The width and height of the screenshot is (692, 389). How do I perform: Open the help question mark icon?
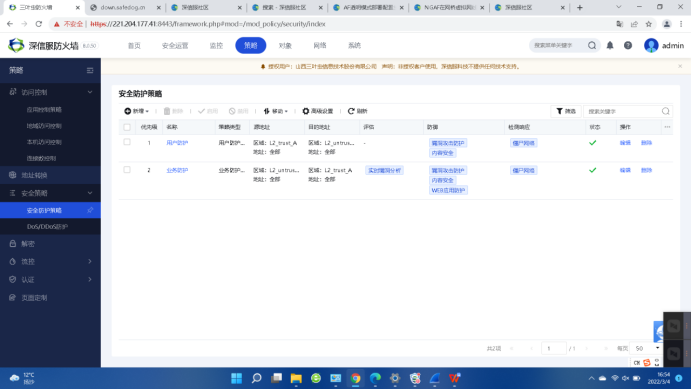click(628, 45)
